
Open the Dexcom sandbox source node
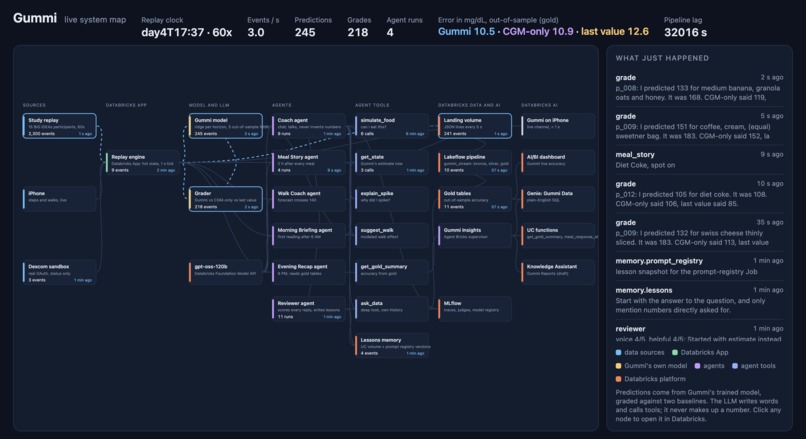tap(60, 272)
